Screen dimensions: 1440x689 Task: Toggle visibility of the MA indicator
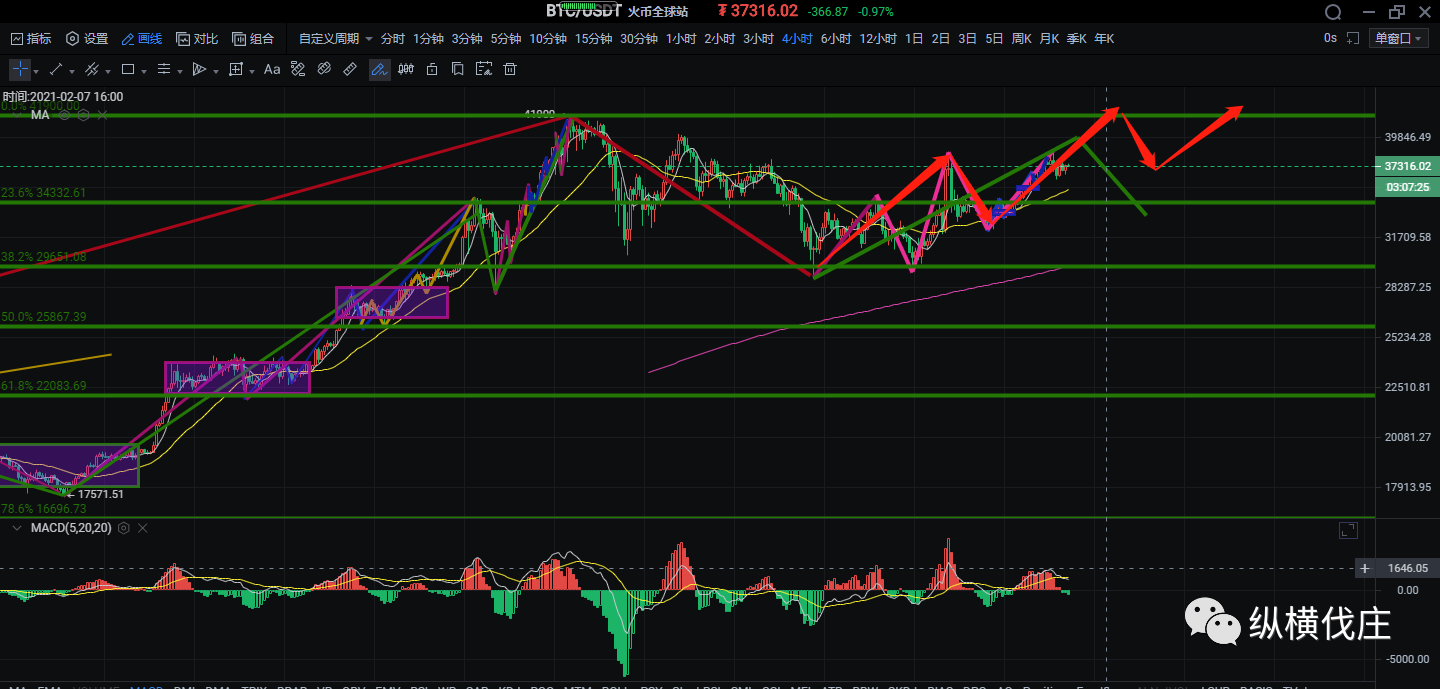[x=65, y=115]
